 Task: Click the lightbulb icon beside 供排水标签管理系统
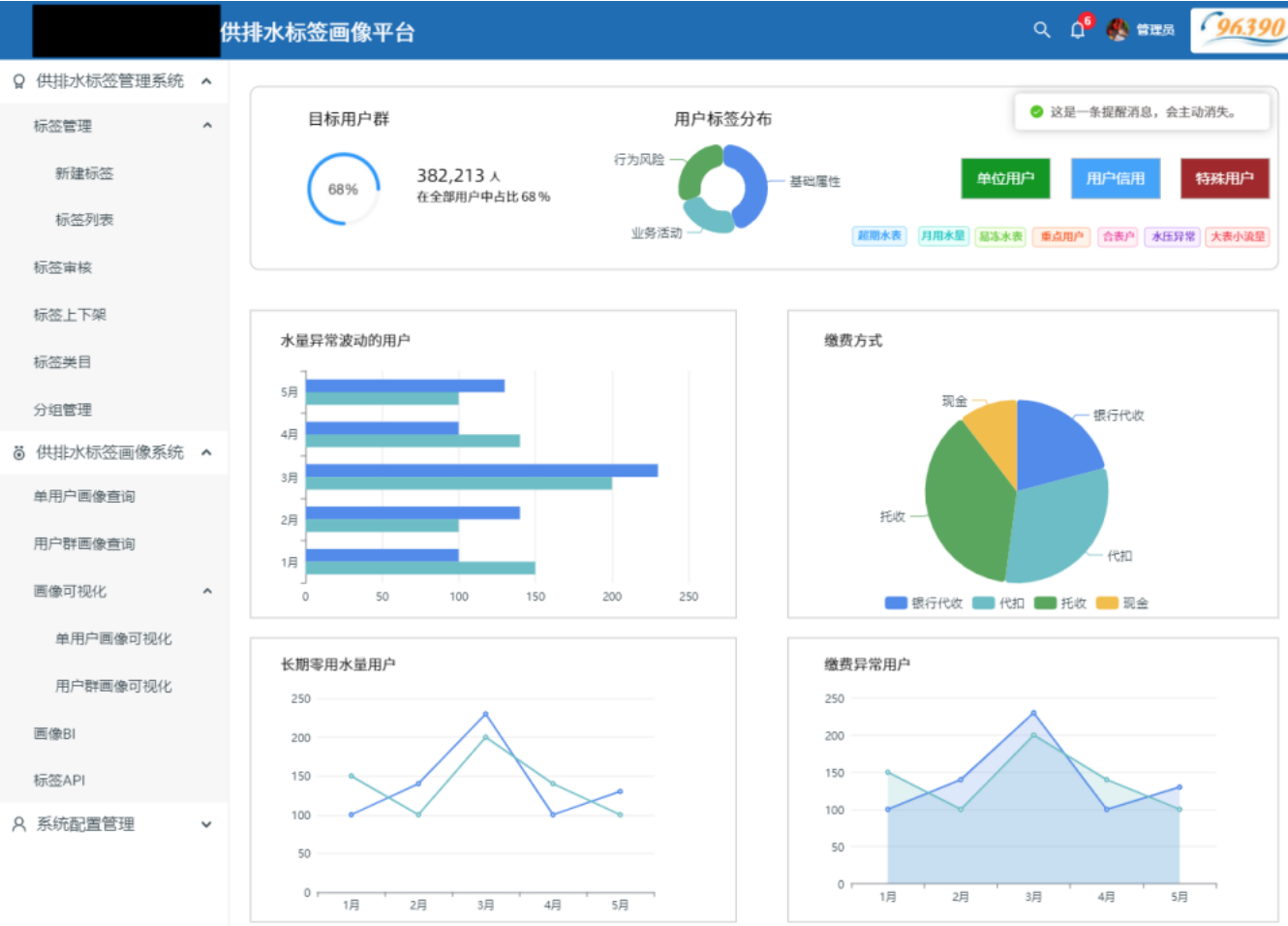(x=18, y=81)
